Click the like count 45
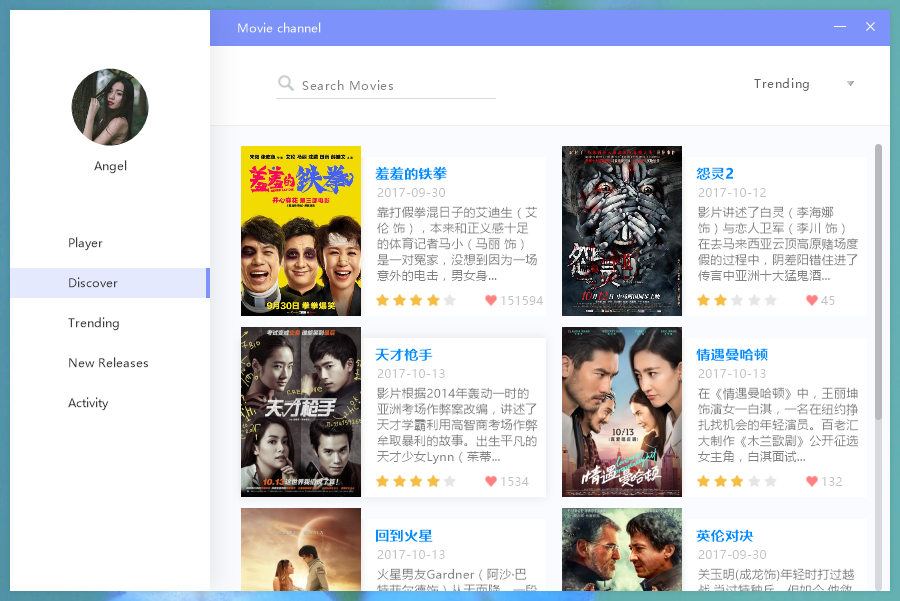 click(x=828, y=300)
